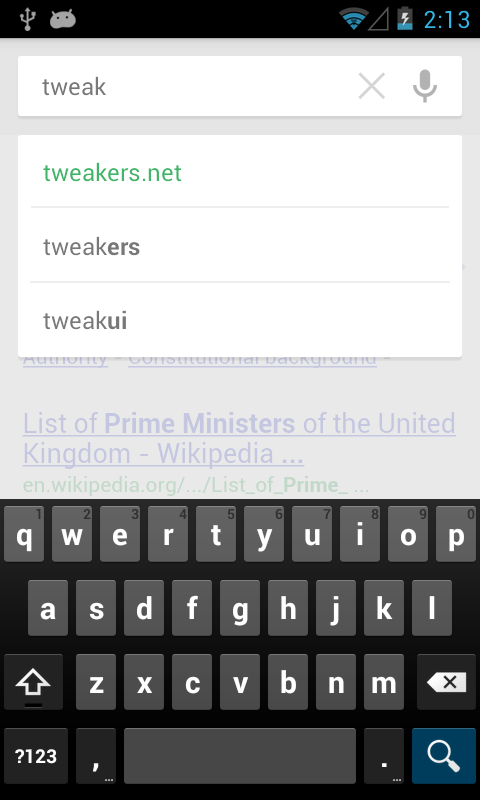Tap the backspace delete key
This screenshot has height=800, width=480.
tap(446, 682)
